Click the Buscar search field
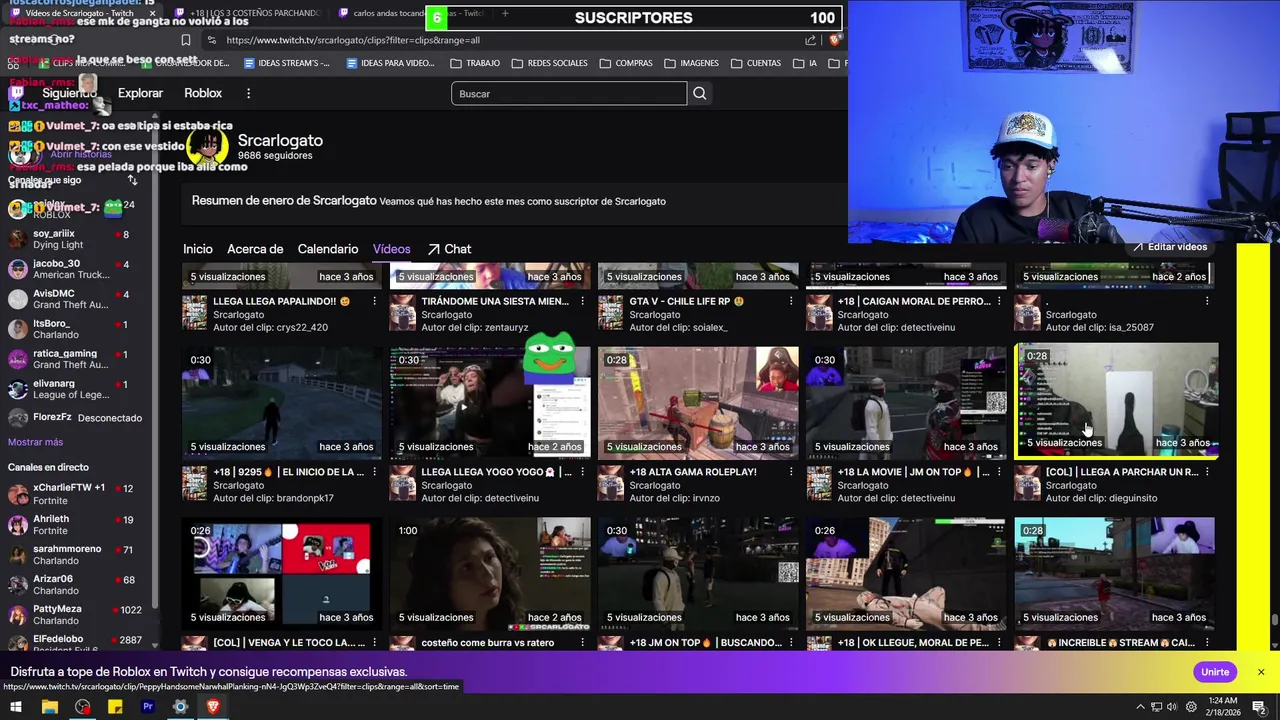Image resolution: width=1280 pixels, height=720 pixels. pyautogui.click(x=569, y=93)
